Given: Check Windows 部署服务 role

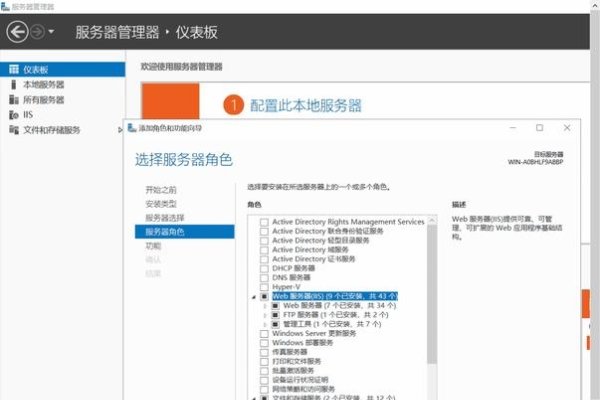Looking at the screenshot, I should point(264,343).
